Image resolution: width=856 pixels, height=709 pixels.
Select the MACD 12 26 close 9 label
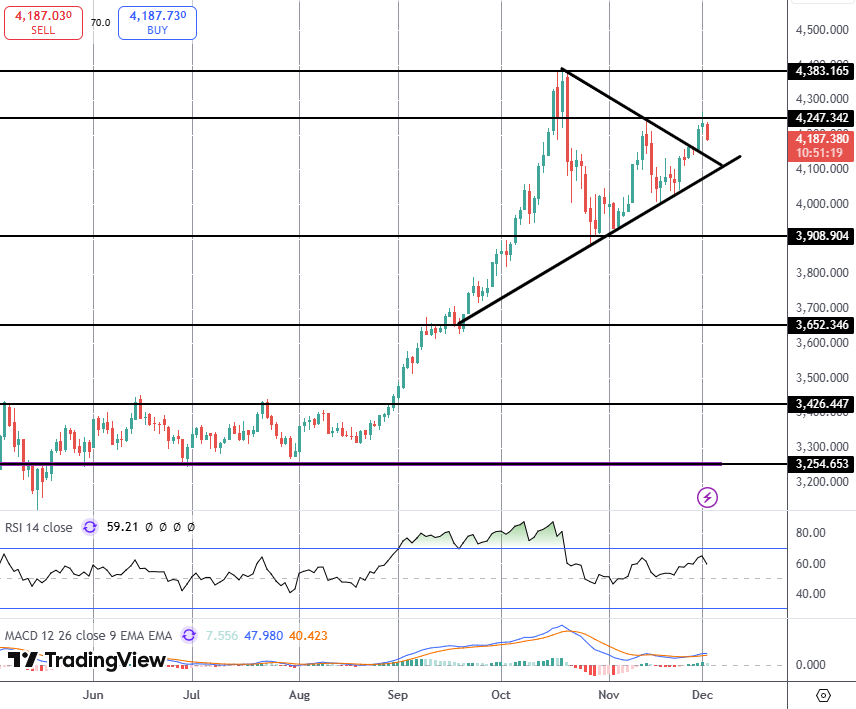click(x=85, y=636)
